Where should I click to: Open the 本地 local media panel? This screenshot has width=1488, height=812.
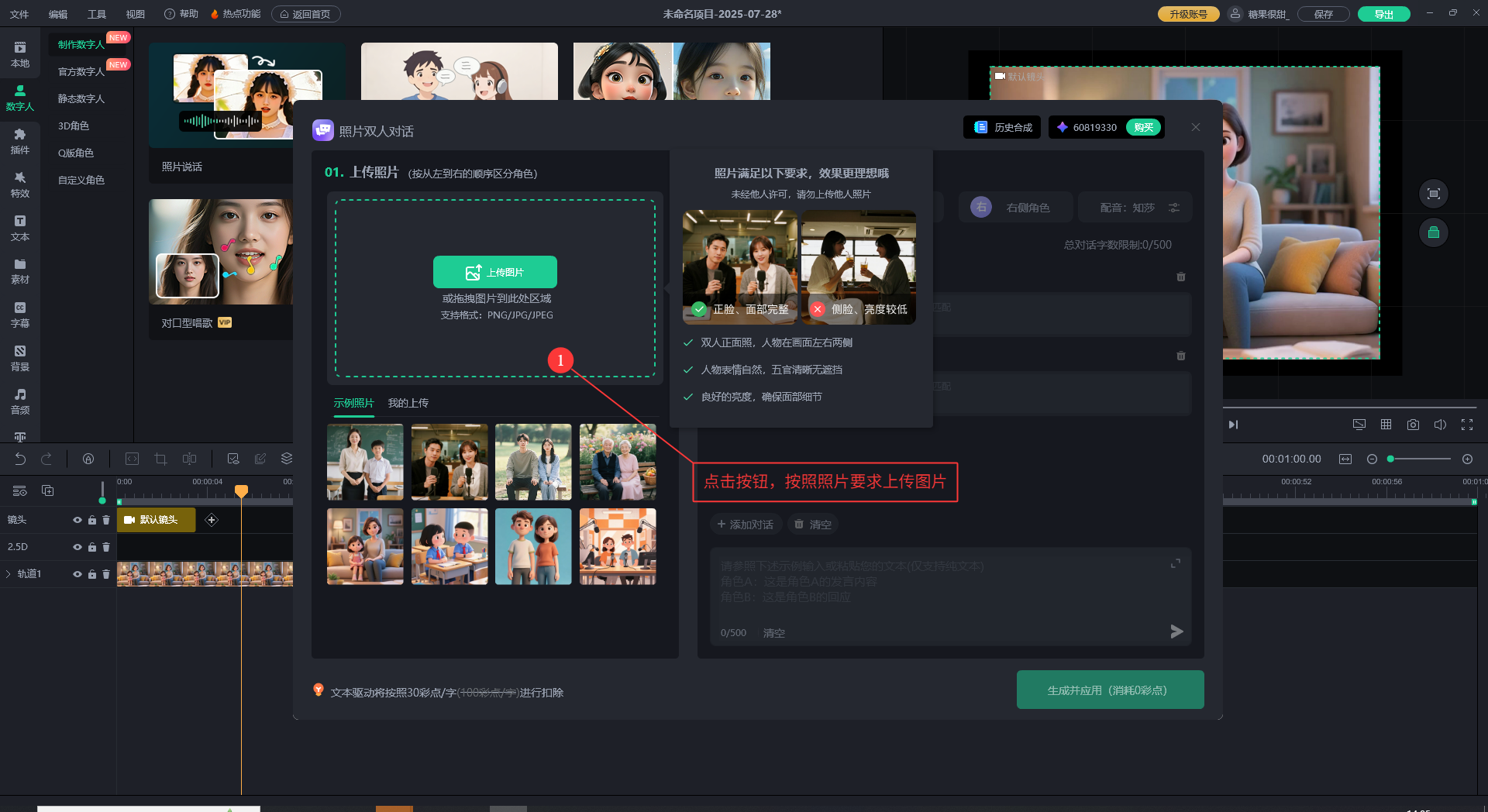pyautogui.click(x=20, y=54)
